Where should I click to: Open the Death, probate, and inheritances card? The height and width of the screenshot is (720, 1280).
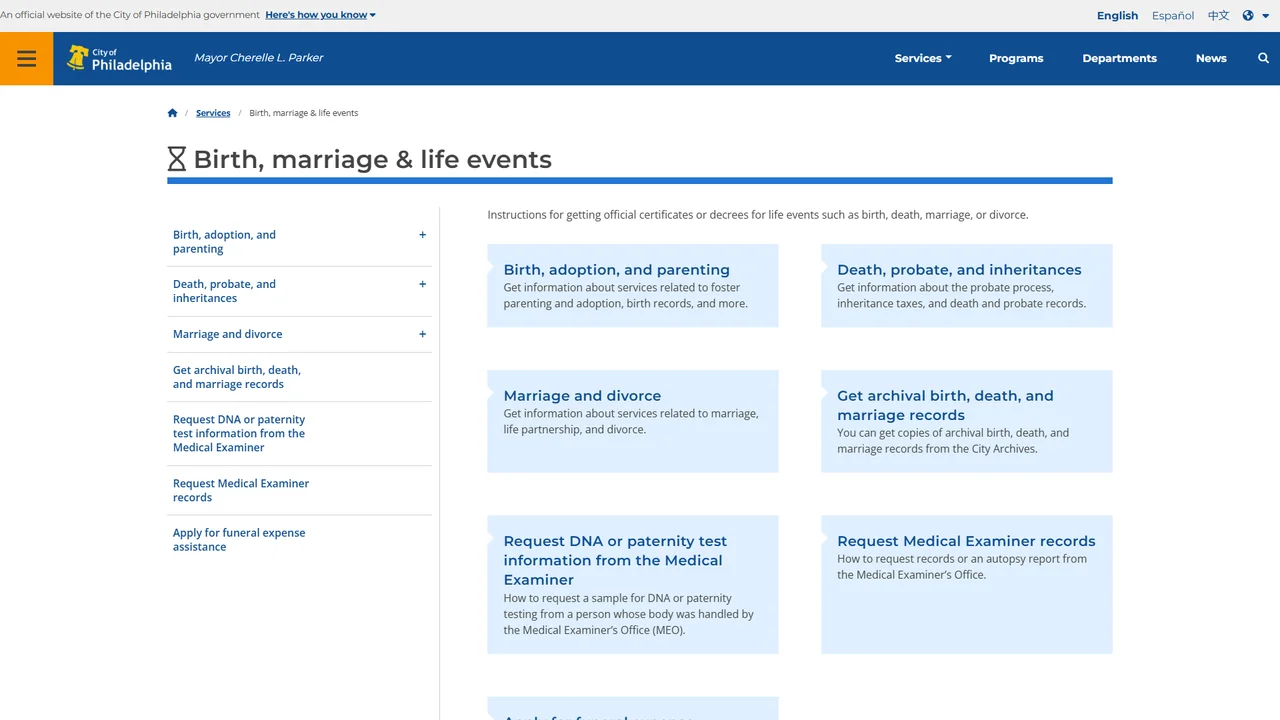click(x=967, y=285)
